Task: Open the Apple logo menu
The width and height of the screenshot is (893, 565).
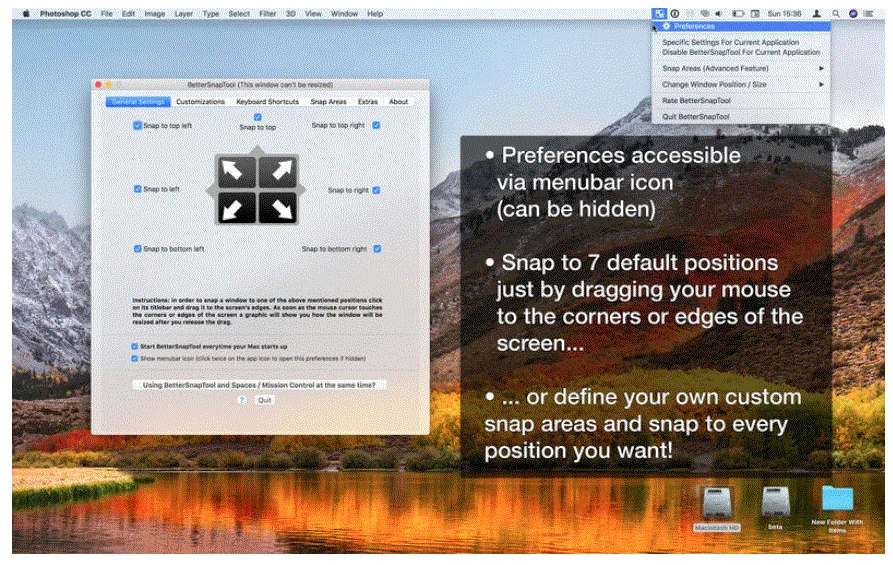Action: point(26,13)
